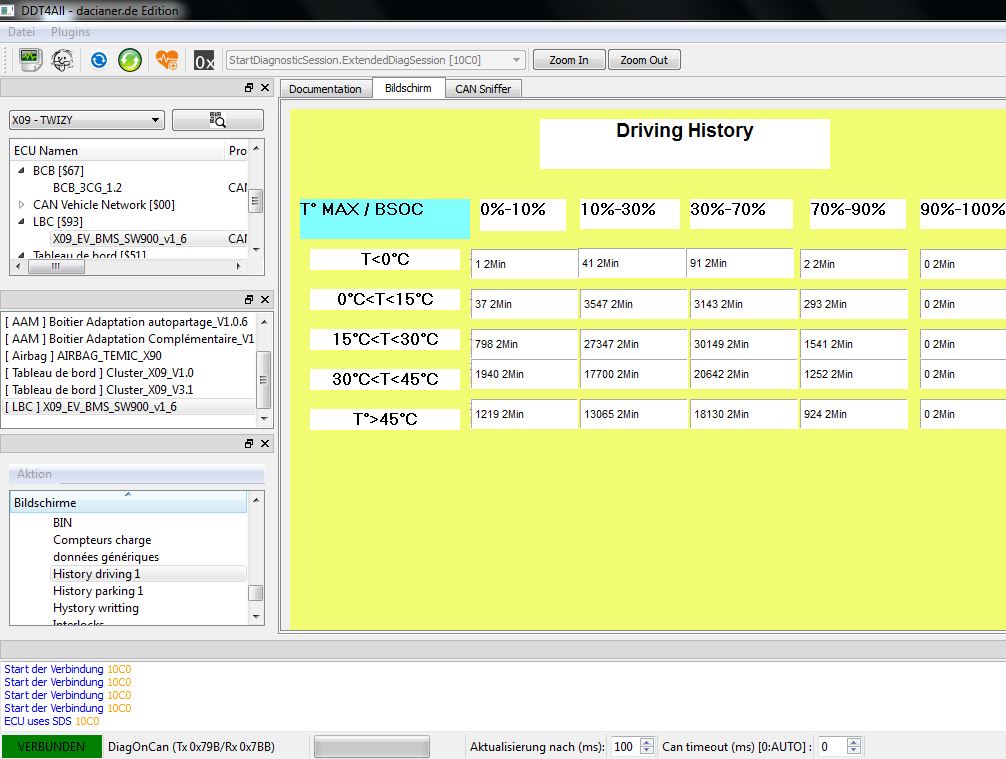1006x759 pixels.
Task: Open the StartDiagnosticSession combo box
Action: pos(375,60)
